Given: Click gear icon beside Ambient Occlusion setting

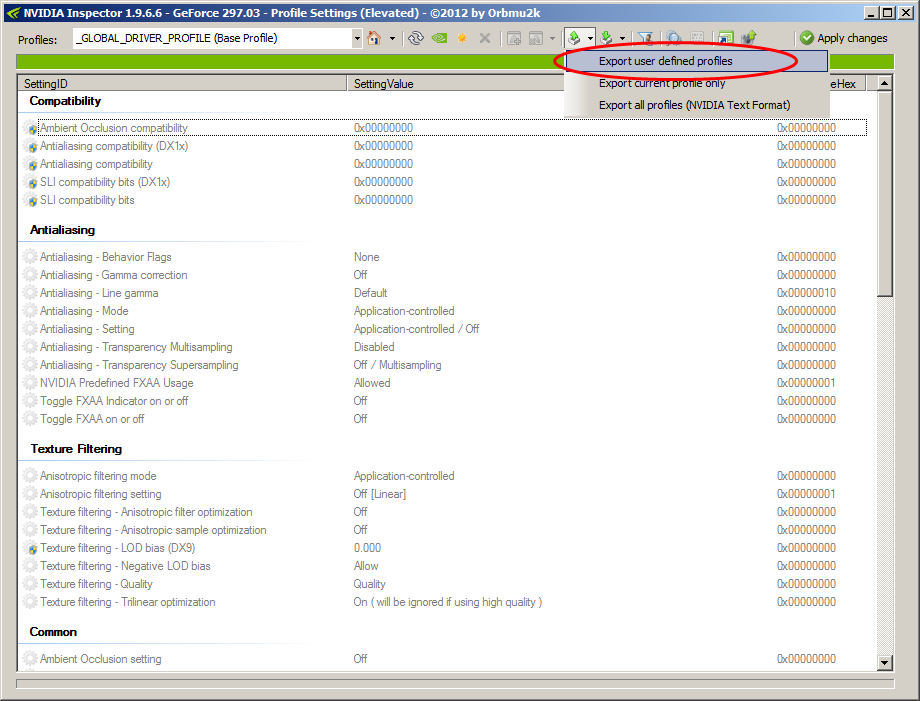Looking at the screenshot, I should (x=31, y=659).
